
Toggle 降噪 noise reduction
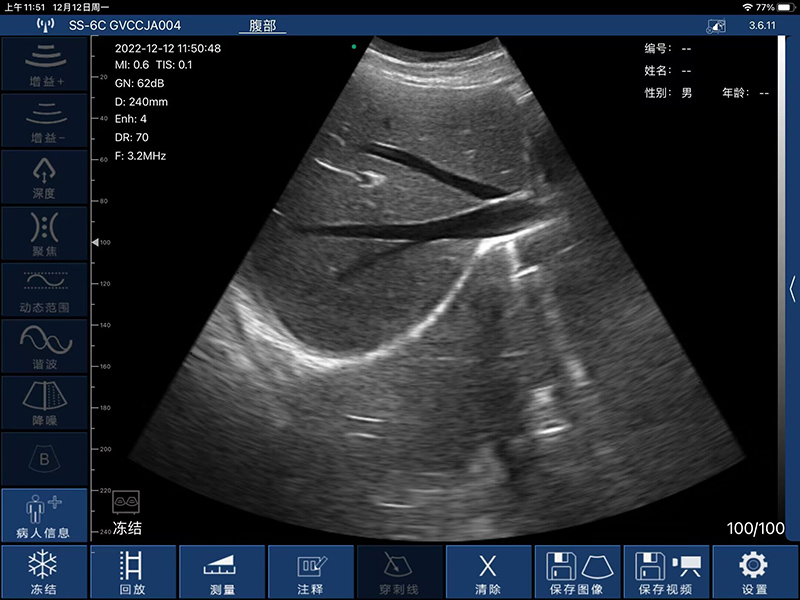(x=45, y=402)
